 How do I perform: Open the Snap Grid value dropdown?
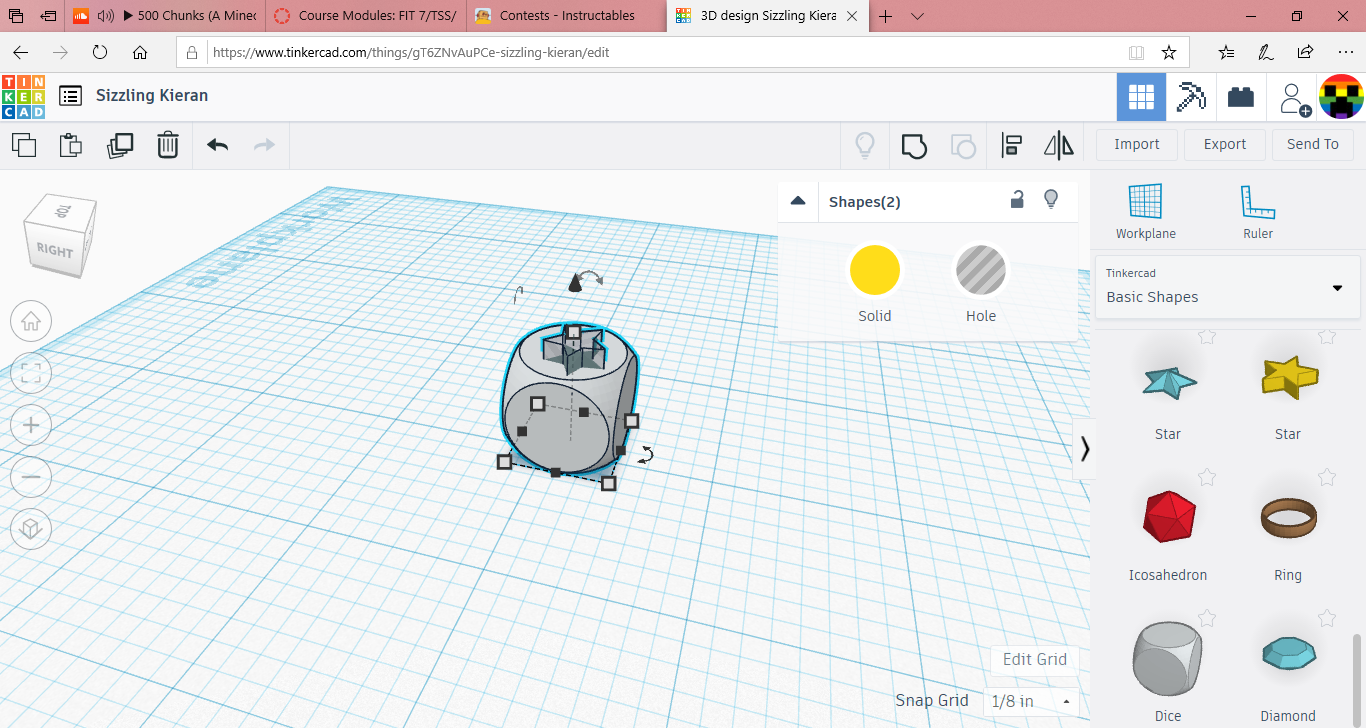(1031, 701)
